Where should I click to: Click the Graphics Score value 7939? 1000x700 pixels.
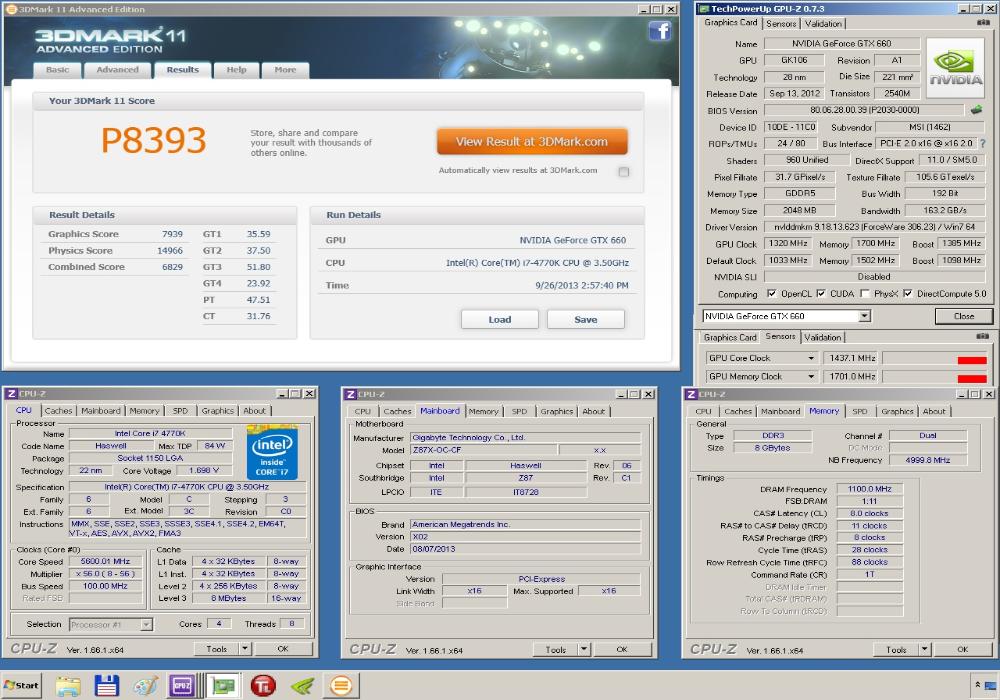172,234
